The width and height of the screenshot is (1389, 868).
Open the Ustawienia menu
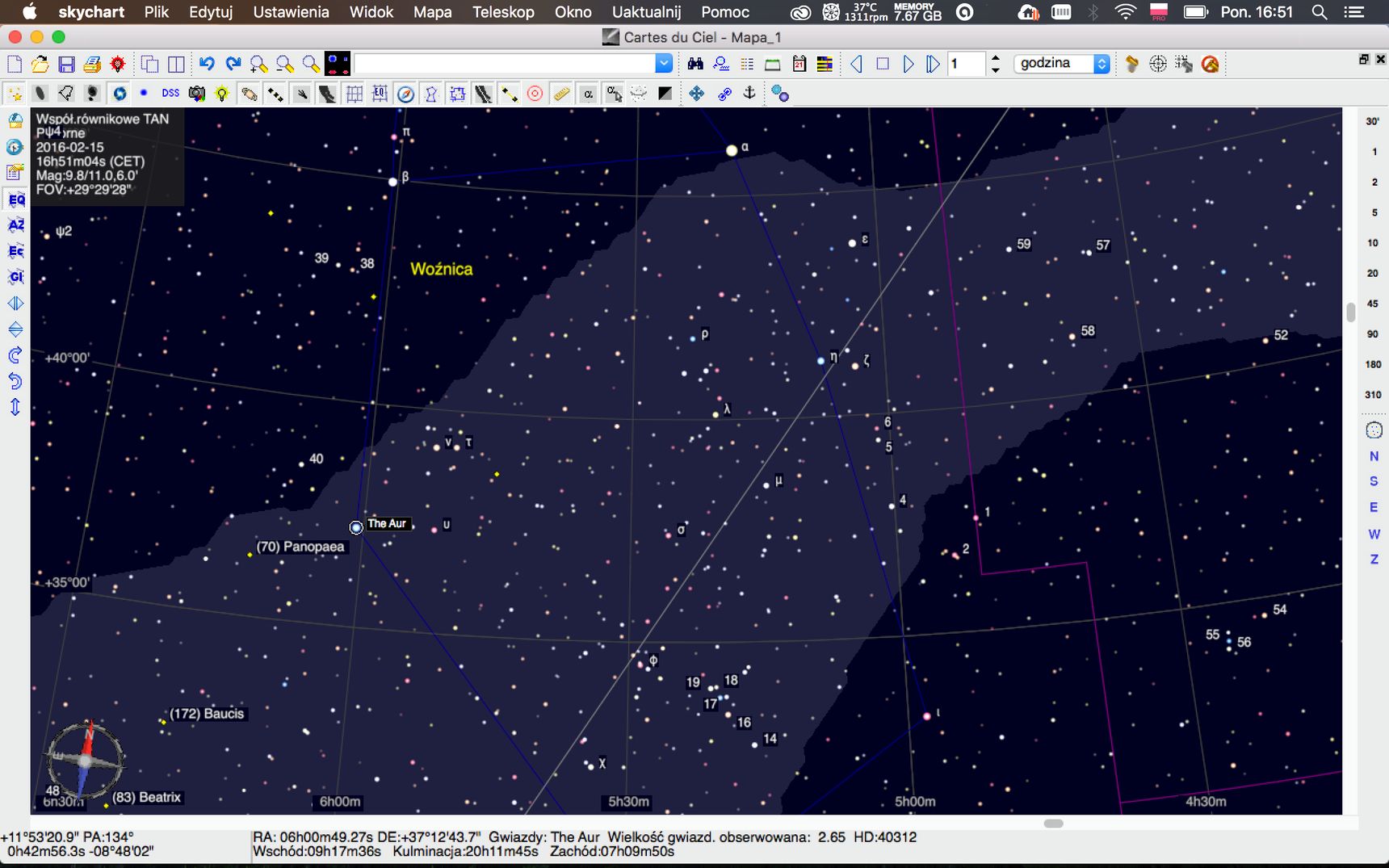[292, 12]
